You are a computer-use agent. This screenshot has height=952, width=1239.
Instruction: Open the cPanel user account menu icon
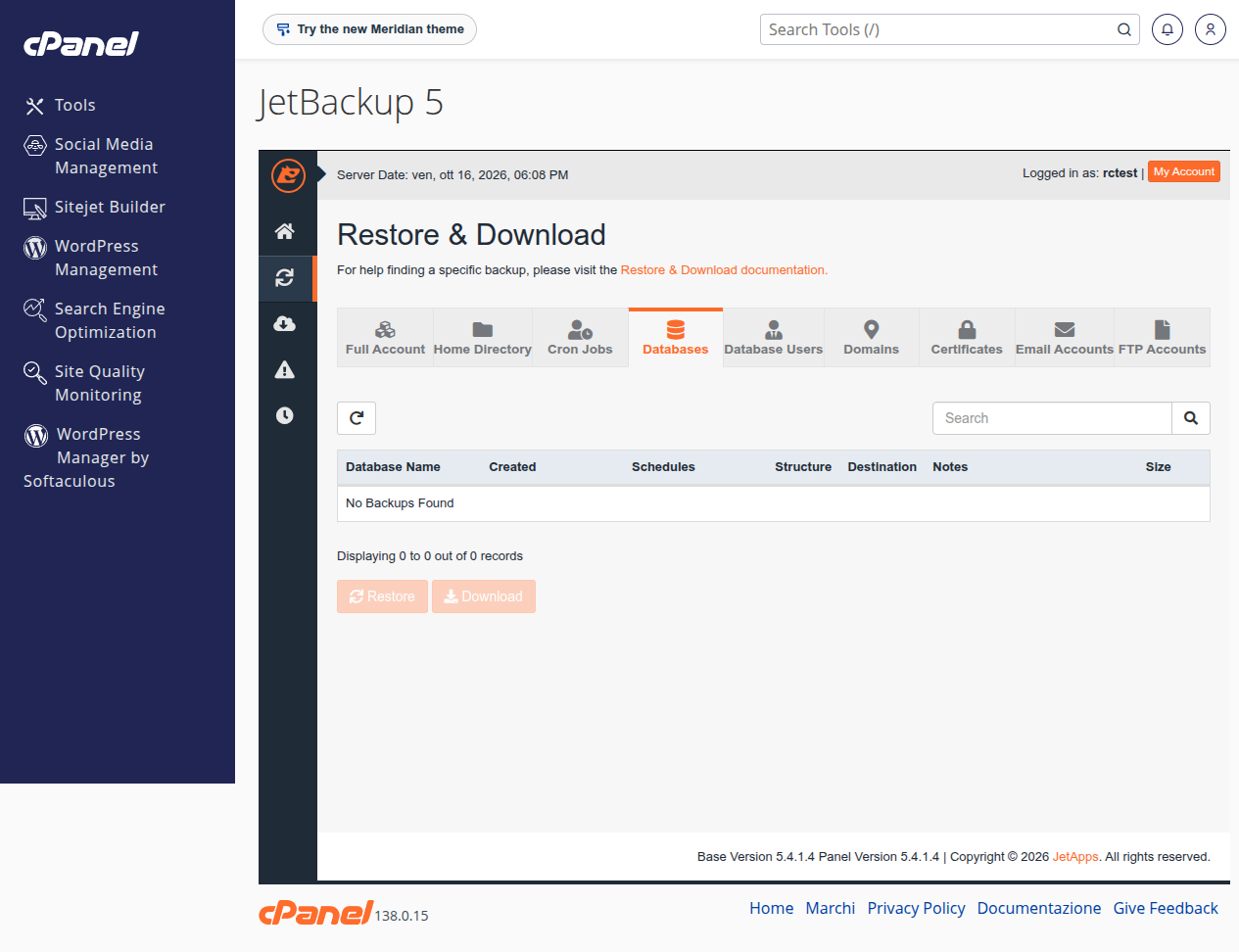pos(1211,29)
